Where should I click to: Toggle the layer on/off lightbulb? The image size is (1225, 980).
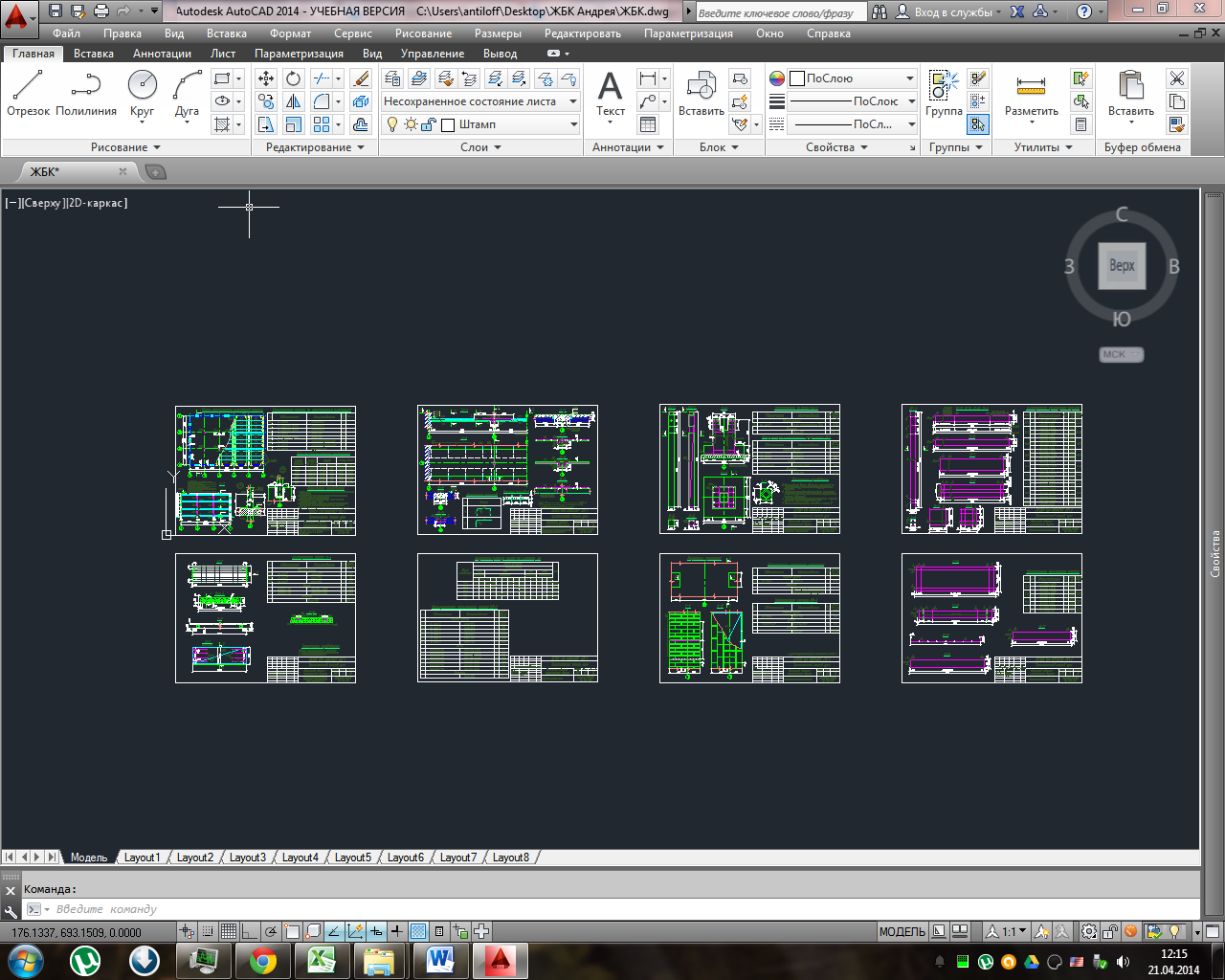coord(392,124)
